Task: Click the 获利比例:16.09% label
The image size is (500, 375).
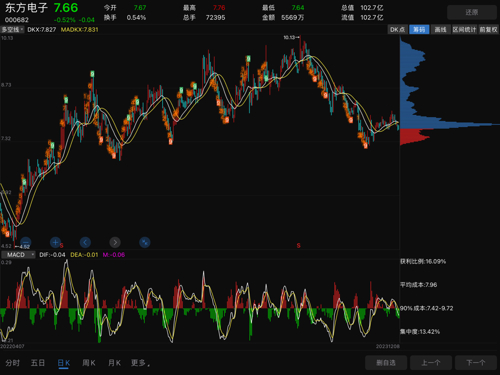Action: point(423,261)
